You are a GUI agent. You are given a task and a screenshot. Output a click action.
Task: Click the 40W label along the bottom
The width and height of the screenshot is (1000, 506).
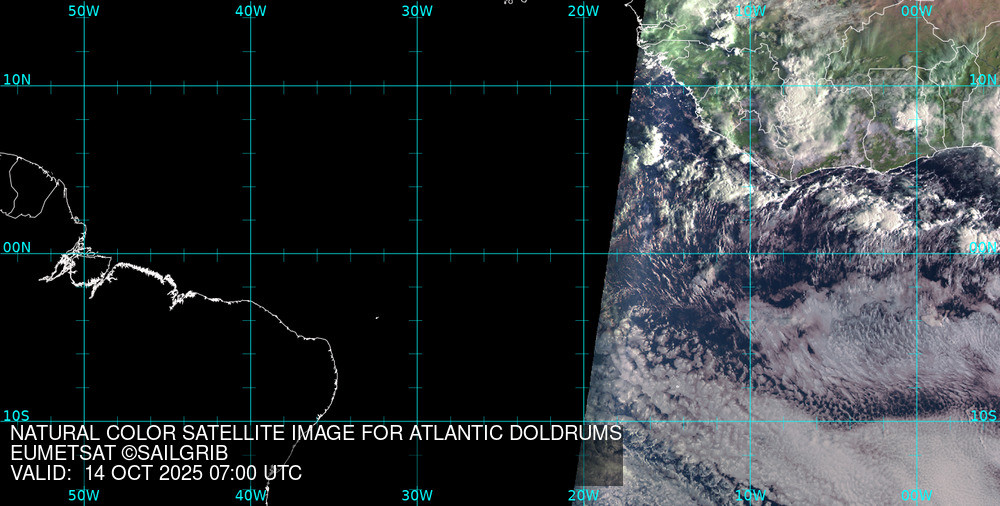pyautogui.click(x=250, y=495)
